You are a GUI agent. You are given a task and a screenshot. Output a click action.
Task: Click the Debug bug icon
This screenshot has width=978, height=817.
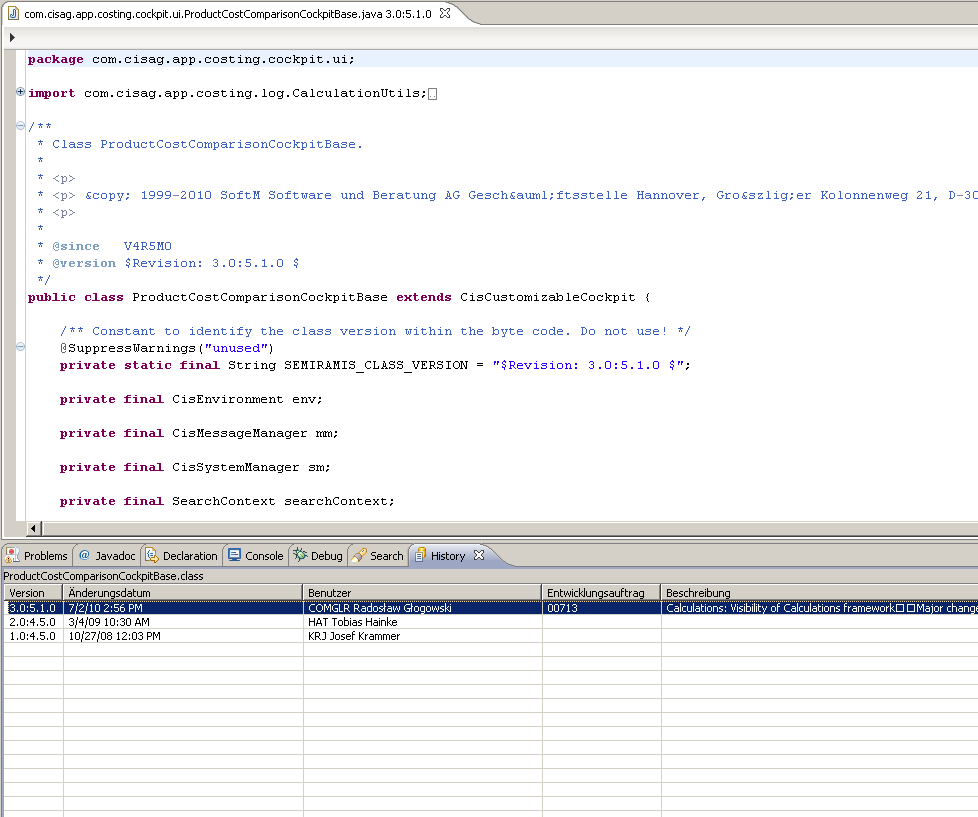coord(299,556)
